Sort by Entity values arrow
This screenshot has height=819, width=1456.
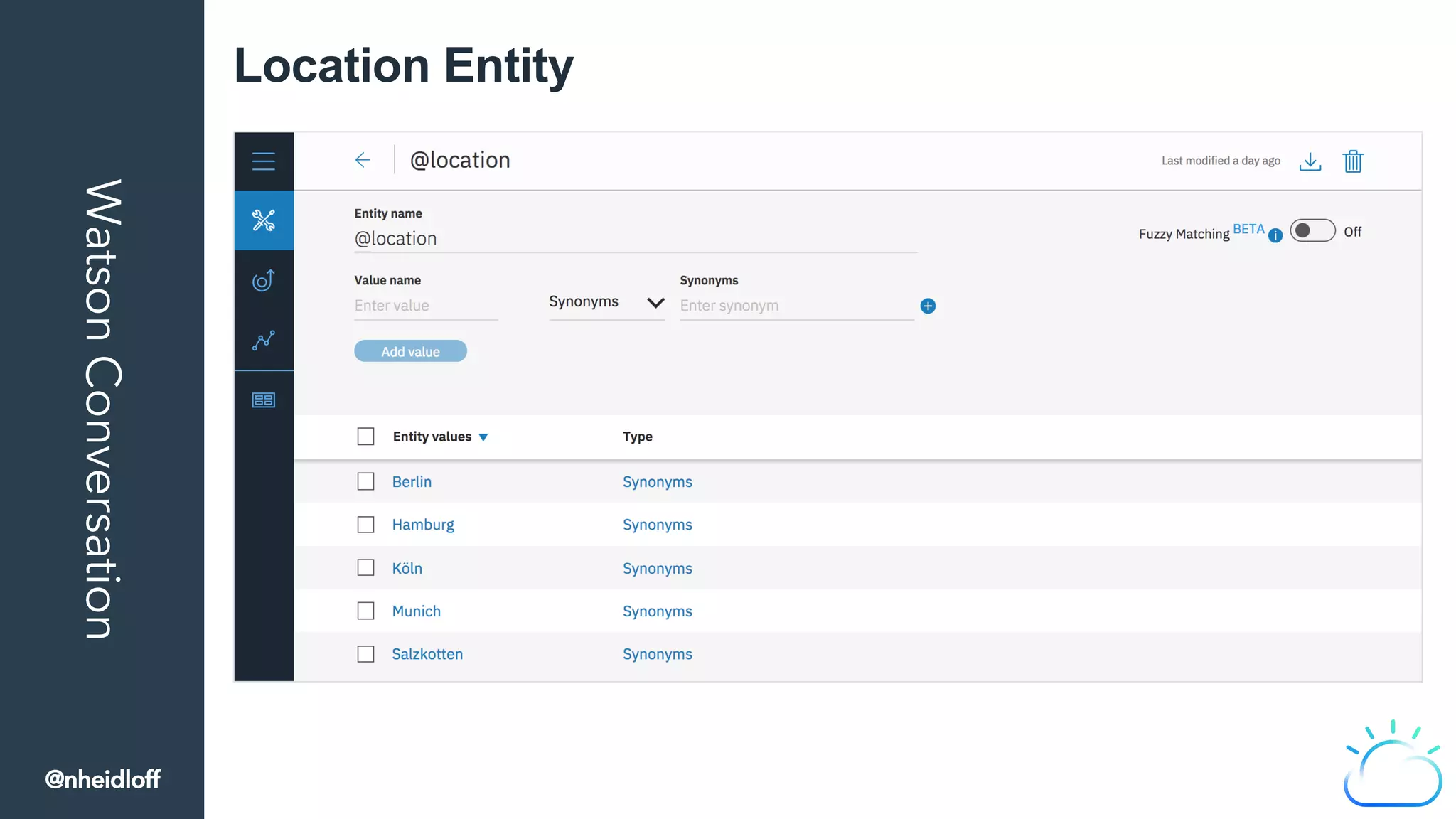(x=483, y=437)
